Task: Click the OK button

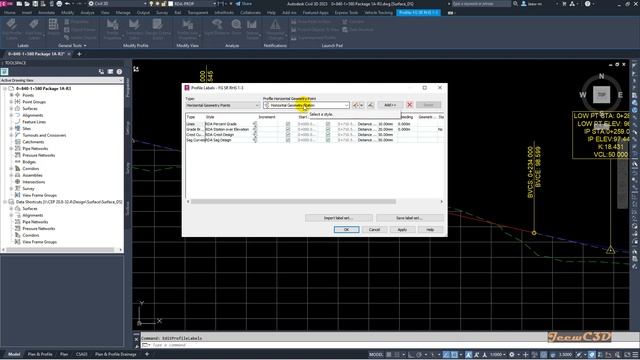Action: [x=347, y=230]
